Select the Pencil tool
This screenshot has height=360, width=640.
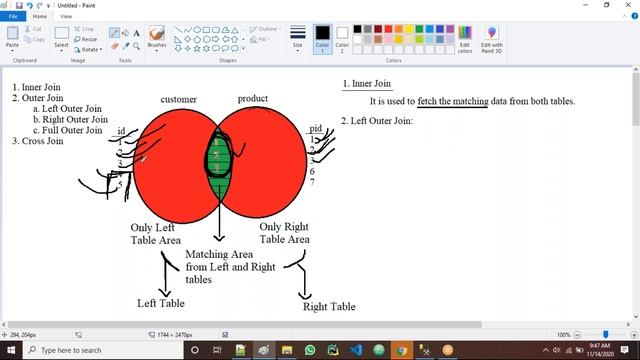(114, 33)
